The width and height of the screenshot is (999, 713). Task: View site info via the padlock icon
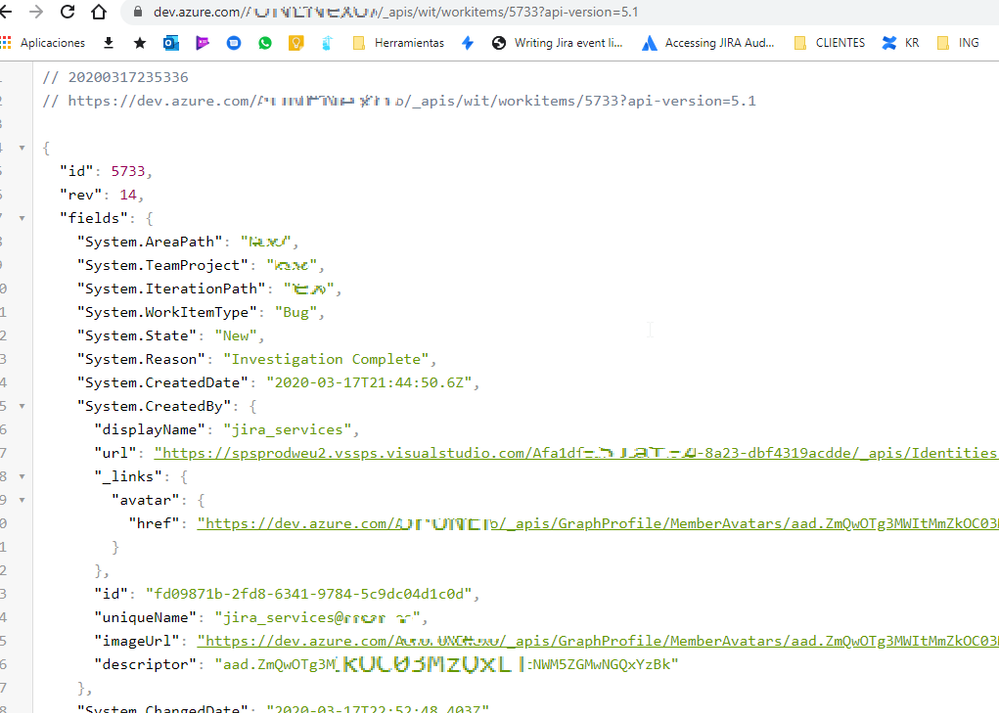(x=138, y=11)
